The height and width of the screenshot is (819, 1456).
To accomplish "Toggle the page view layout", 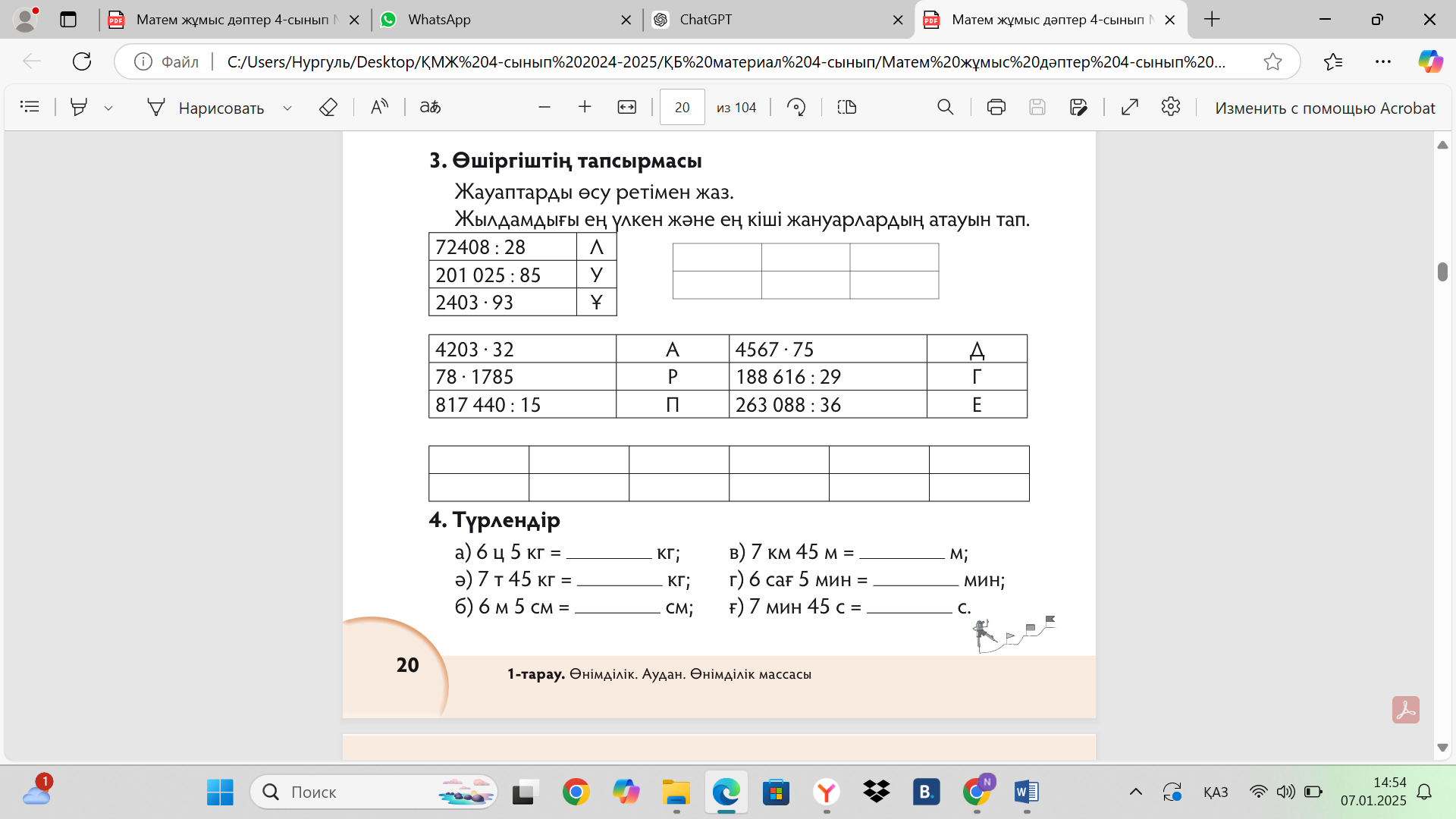I will click(846, 107).
